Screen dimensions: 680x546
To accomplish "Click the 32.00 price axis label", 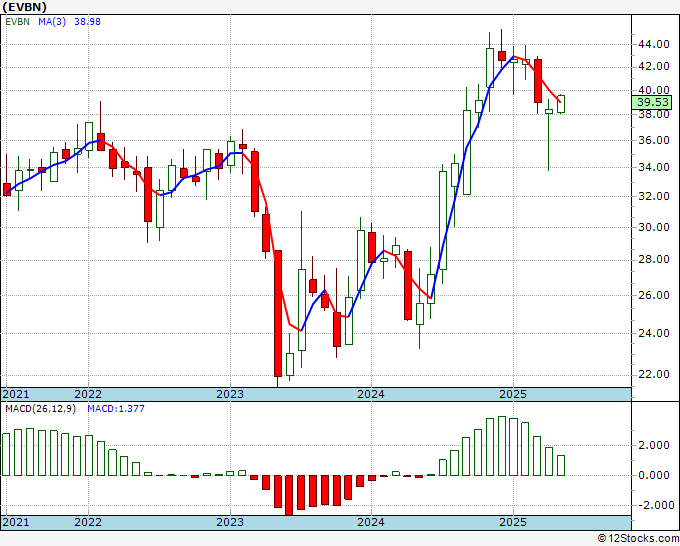I will [x=654, y=196].
